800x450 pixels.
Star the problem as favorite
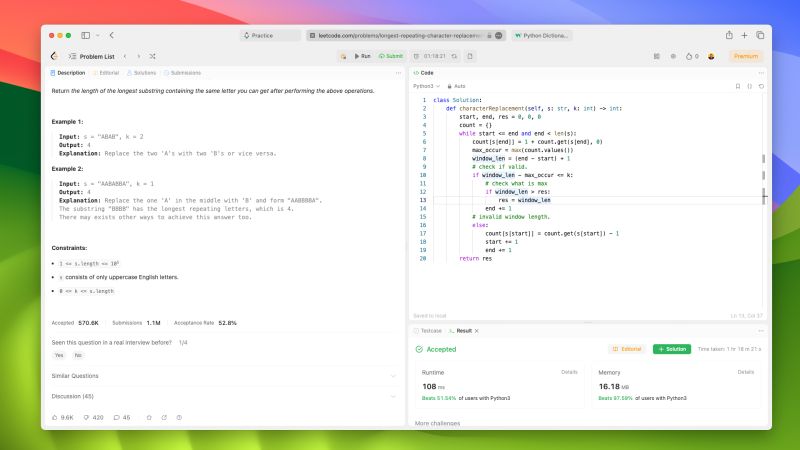pos(149,417)
